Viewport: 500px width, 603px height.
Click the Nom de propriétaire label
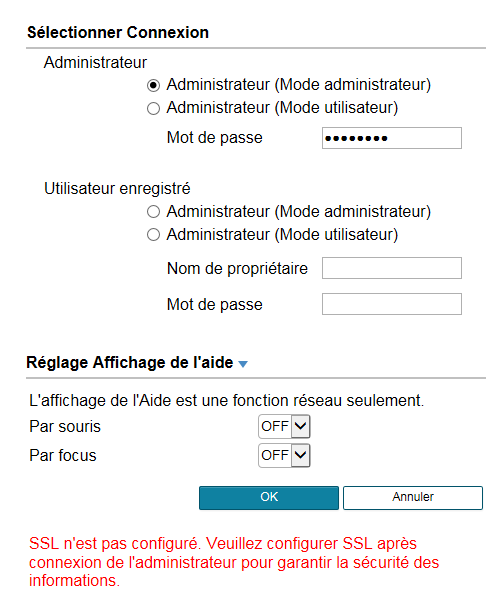point(237,269)
